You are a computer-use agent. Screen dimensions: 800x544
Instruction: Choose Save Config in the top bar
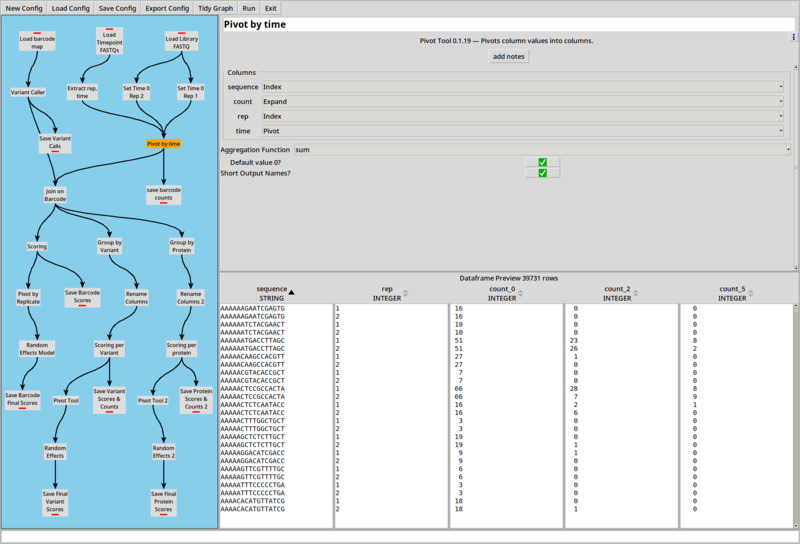pyautogui.click(x=117, y=8)
